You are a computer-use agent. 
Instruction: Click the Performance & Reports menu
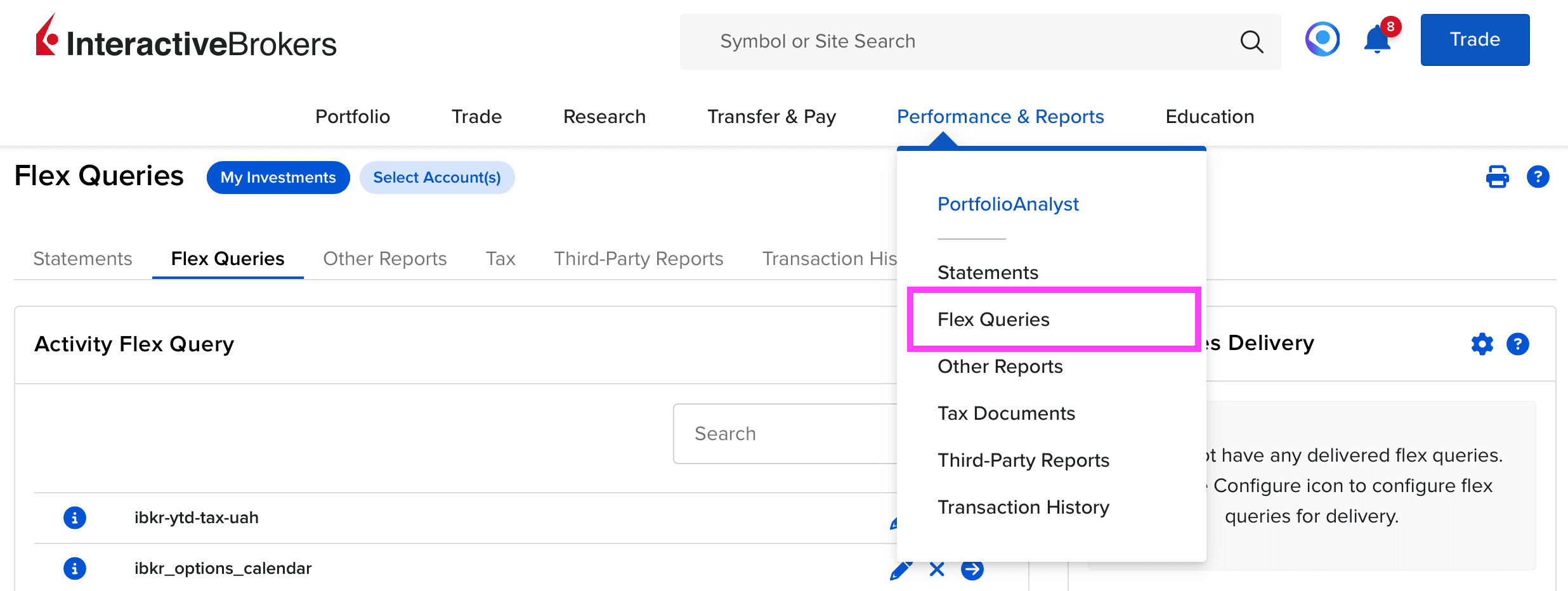pyautogui.click(x=1000, y=117)
